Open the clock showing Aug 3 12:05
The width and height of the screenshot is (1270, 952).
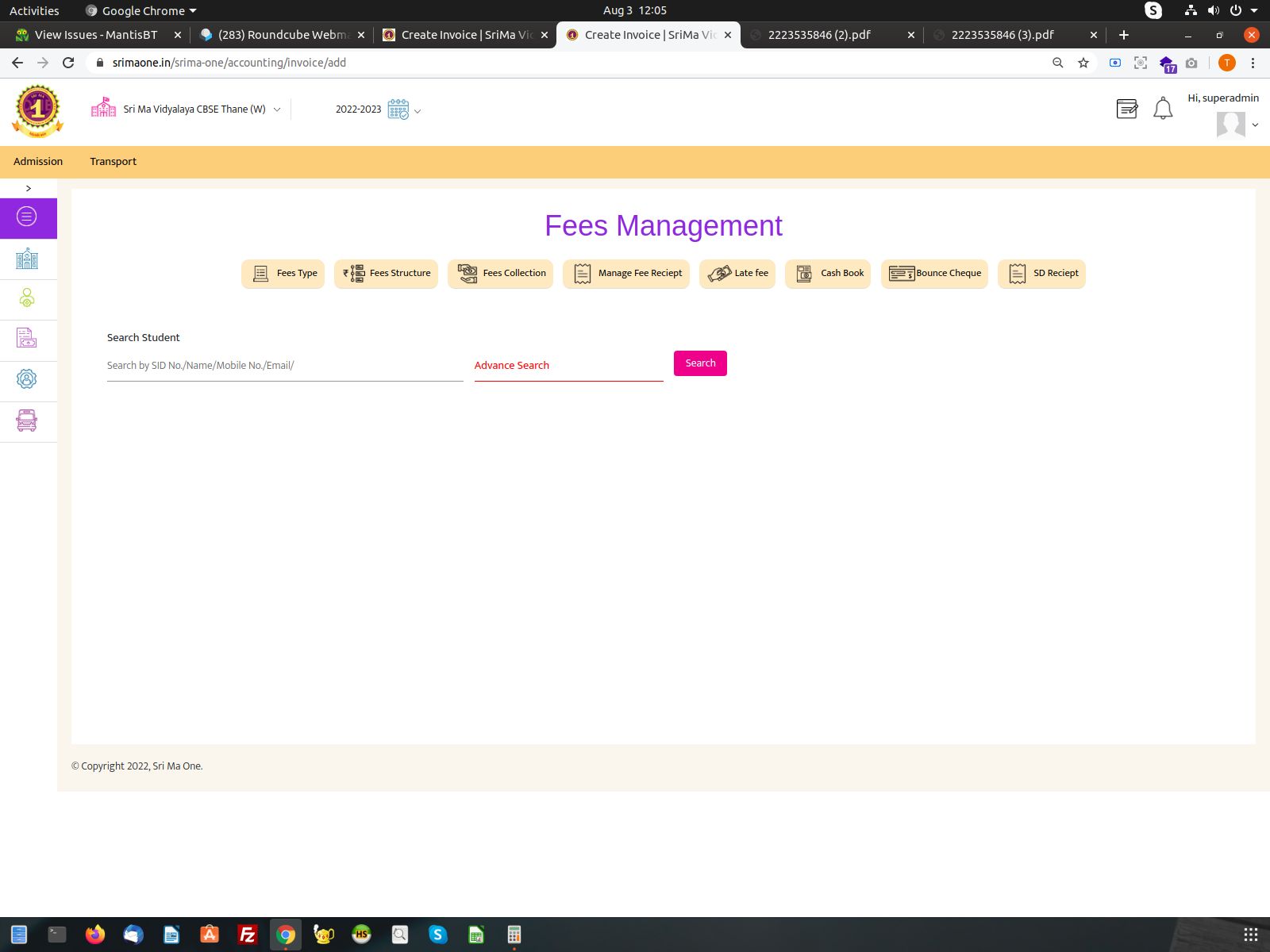(635, 10)
